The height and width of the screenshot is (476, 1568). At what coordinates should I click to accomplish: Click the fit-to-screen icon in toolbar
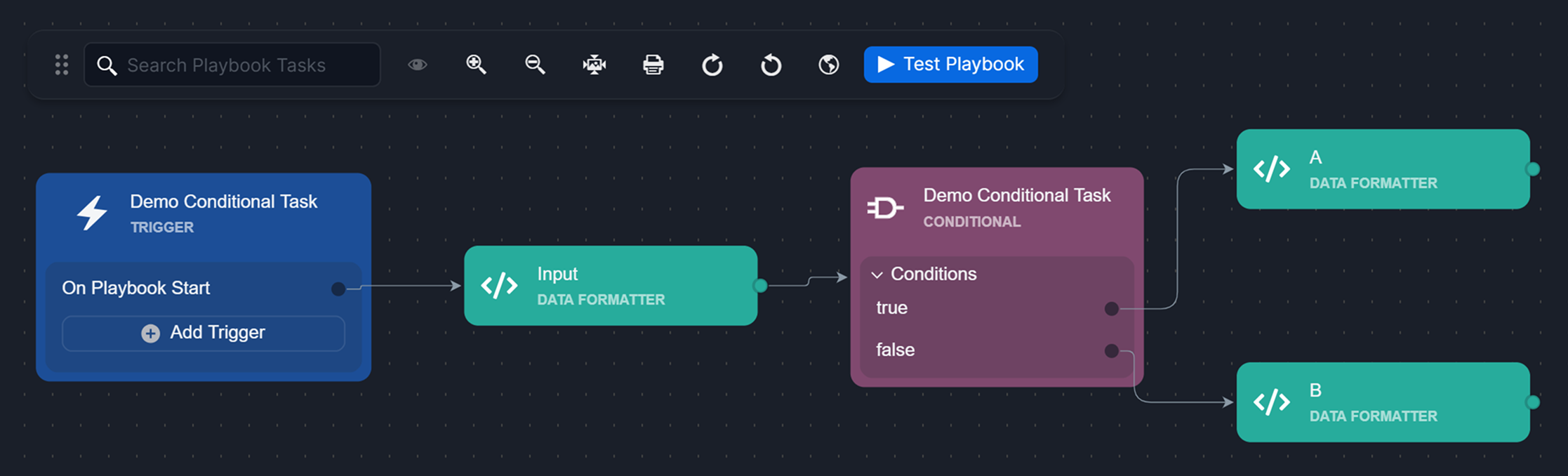point(594,65)
